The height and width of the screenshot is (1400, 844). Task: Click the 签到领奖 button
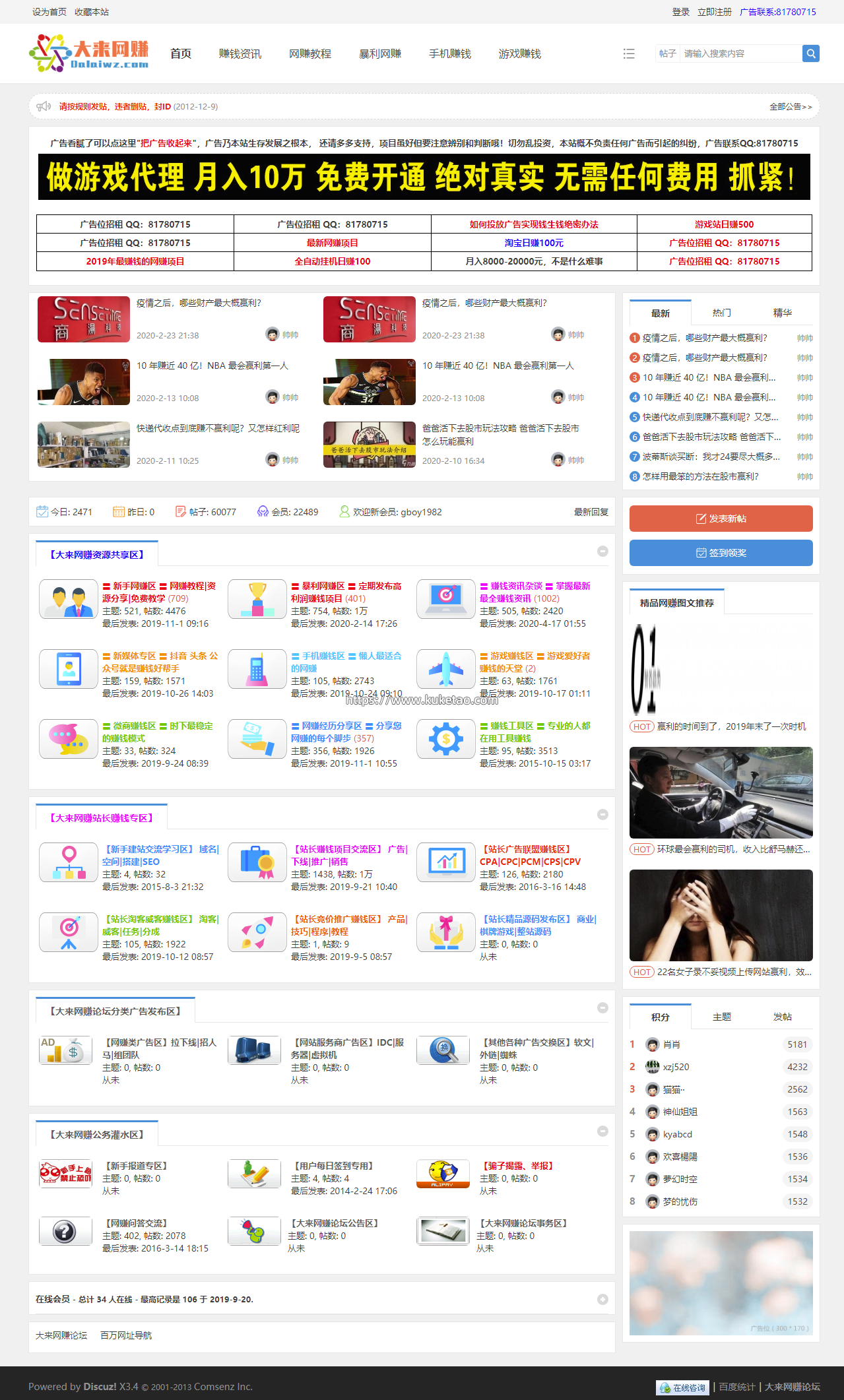coord(721,553)
